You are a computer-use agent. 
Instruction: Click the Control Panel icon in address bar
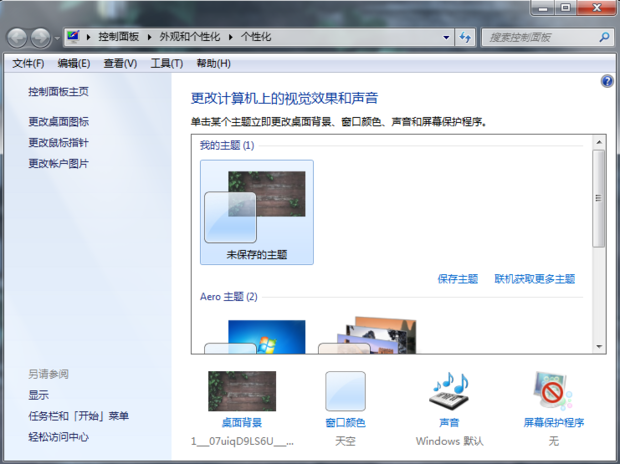[x=73, y=36]
